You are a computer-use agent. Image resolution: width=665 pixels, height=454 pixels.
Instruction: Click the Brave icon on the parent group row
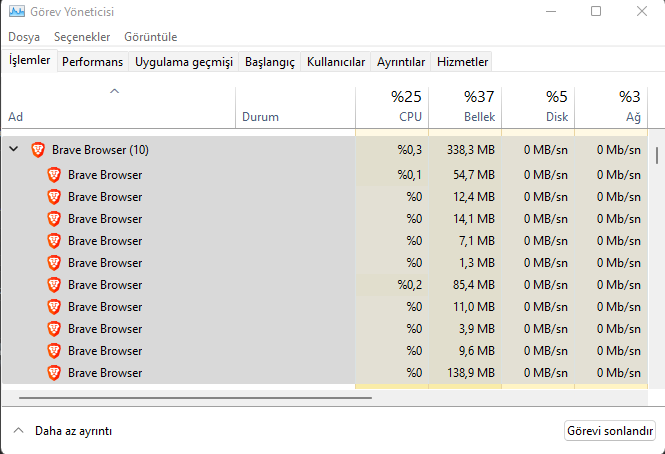coord(38,150)
